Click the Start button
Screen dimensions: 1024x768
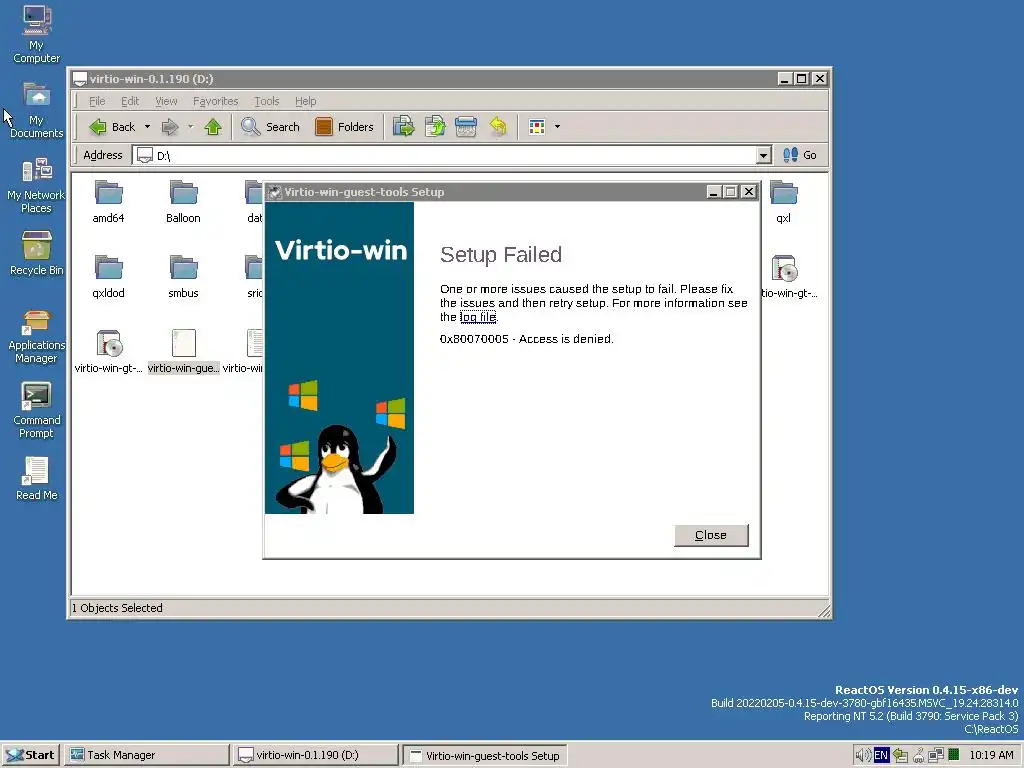(x=31, y=755)
